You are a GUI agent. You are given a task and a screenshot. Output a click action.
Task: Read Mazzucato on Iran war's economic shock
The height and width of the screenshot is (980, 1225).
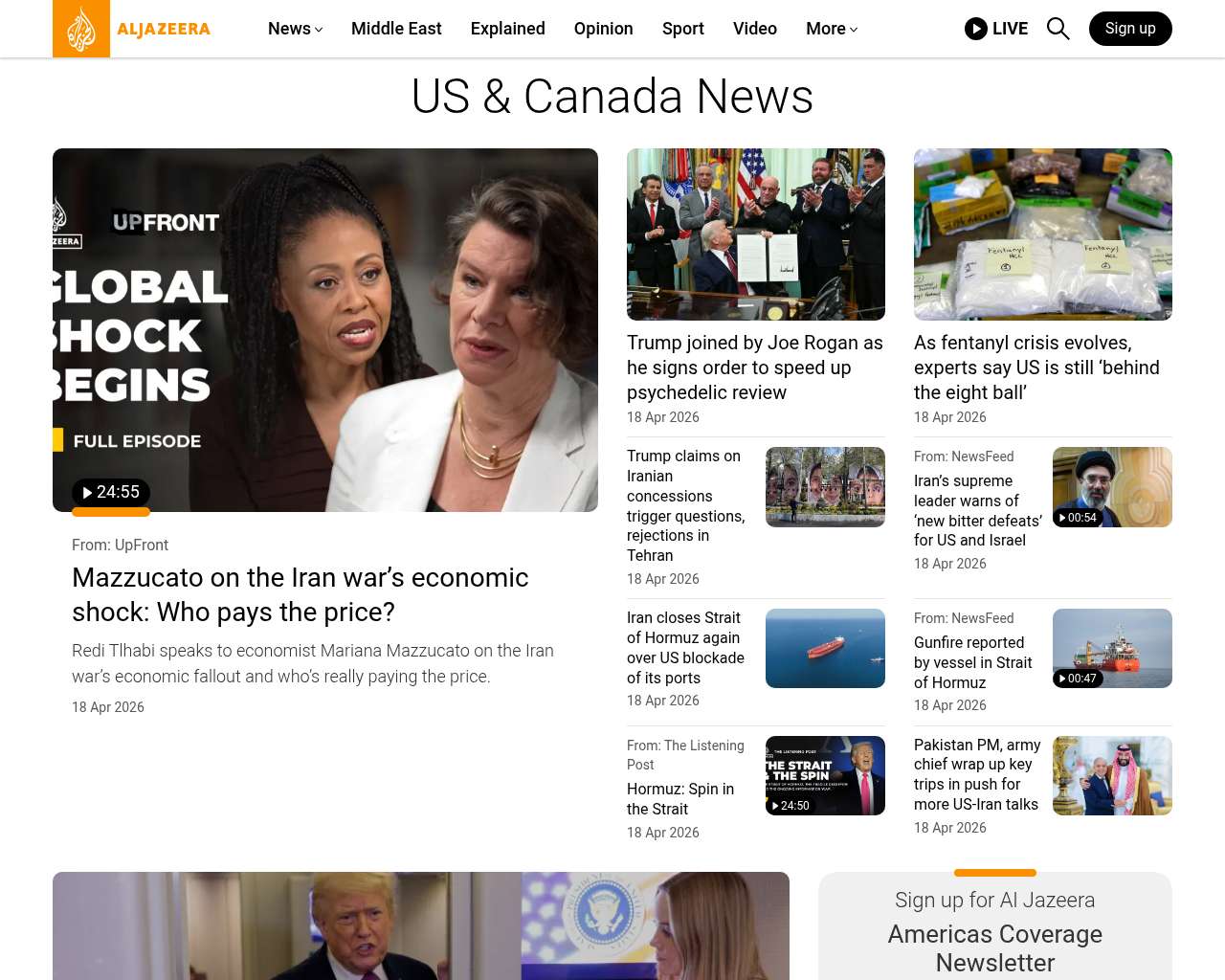[x=300, y=594]
